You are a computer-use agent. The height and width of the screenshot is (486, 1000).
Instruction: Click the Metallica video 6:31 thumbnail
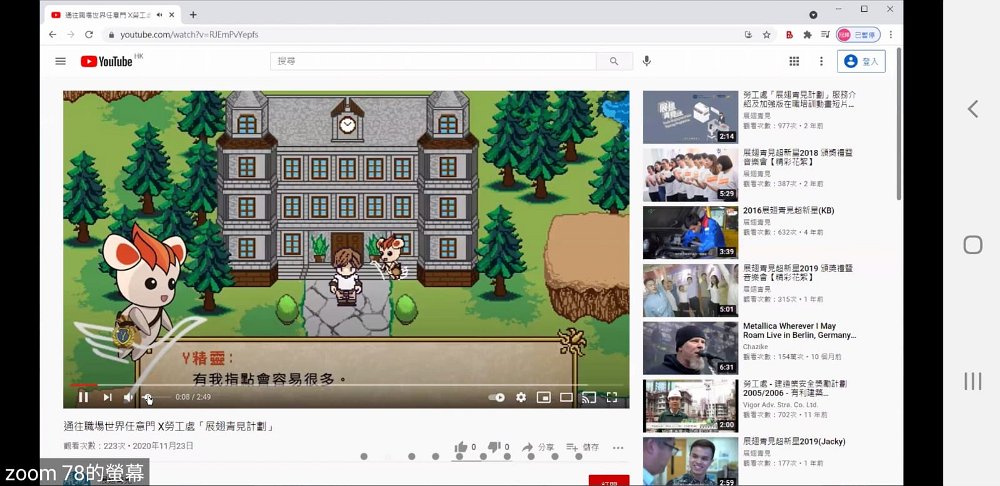690,348
